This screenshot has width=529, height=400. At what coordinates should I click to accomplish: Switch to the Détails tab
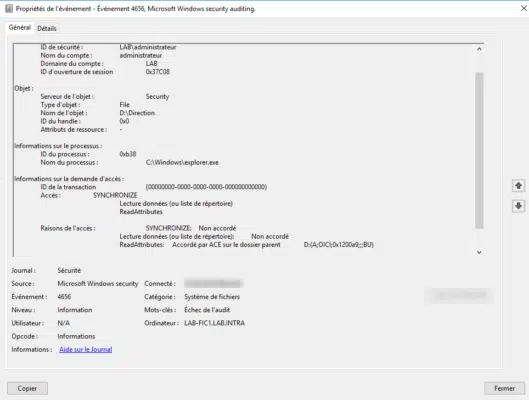point(47,28)
